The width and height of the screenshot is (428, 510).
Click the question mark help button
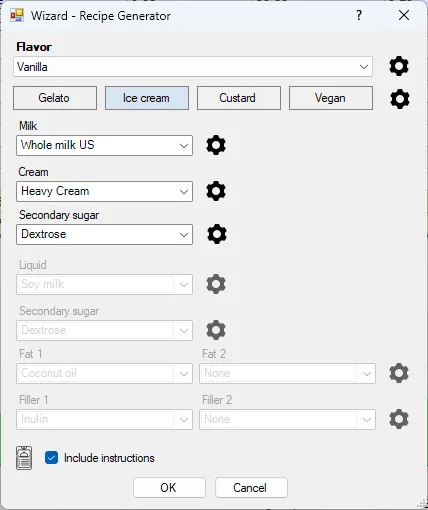[359, 15]
